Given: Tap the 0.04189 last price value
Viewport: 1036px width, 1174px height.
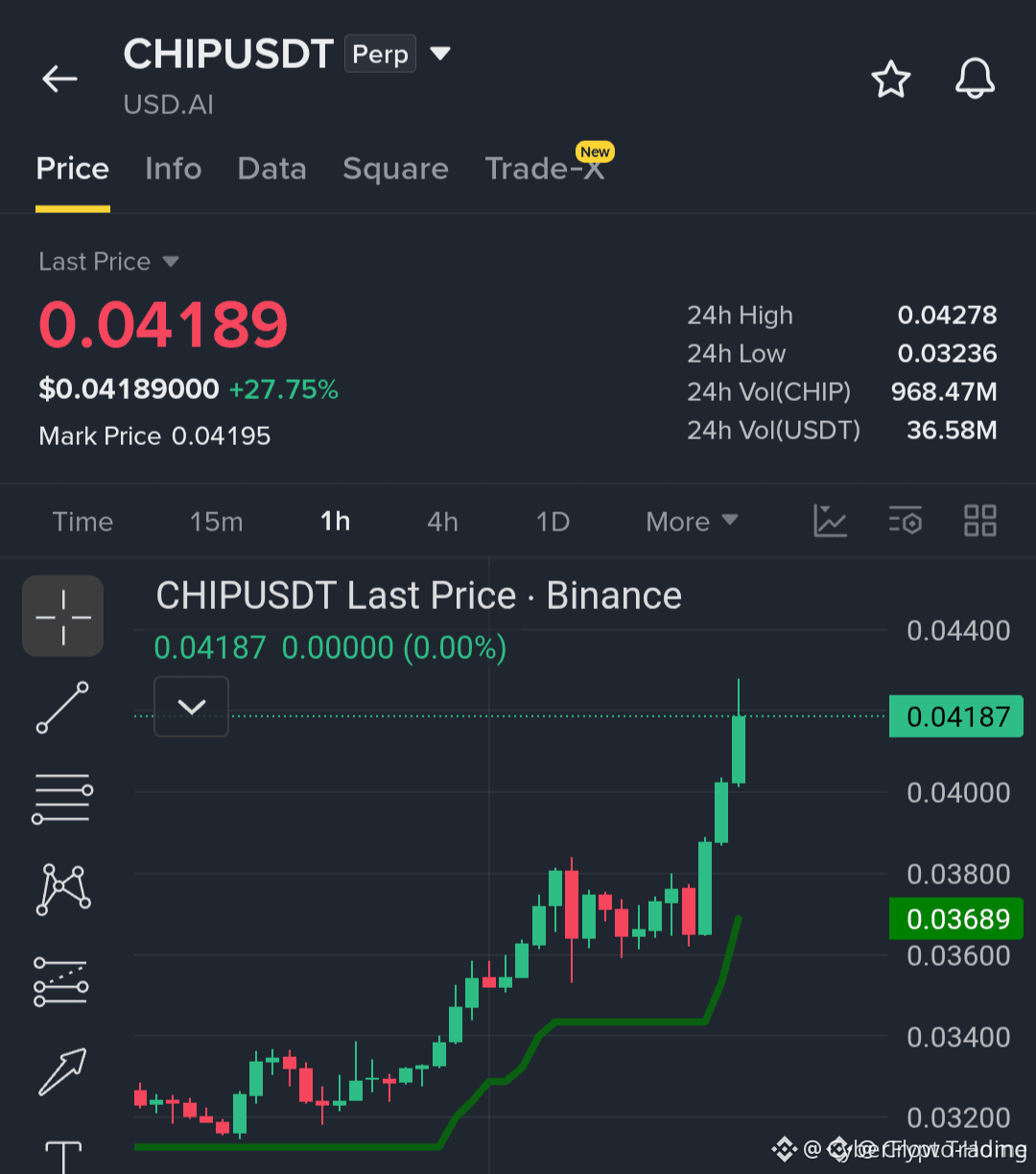Looking at the screenshot, I should pos(163,325).
